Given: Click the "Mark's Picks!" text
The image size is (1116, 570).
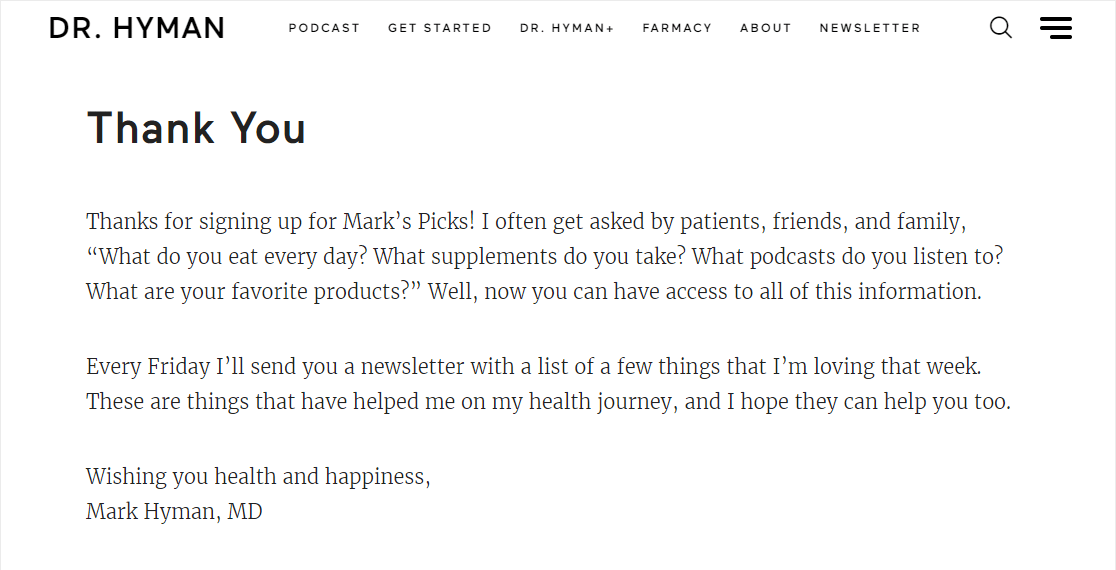Looking at the screenshot, I should pos(409,221).
